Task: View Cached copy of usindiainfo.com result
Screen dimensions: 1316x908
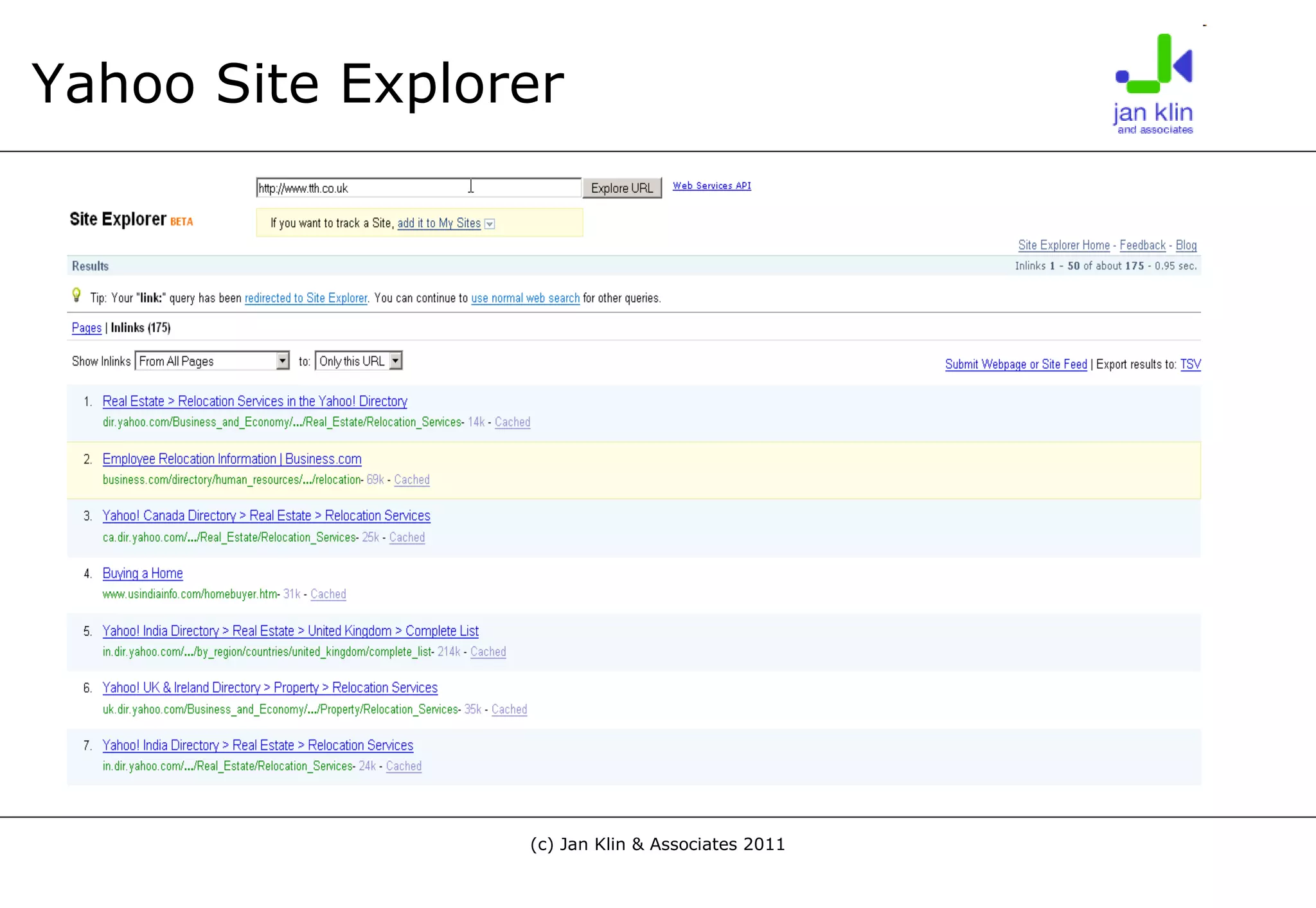Action: pos(328,594)
